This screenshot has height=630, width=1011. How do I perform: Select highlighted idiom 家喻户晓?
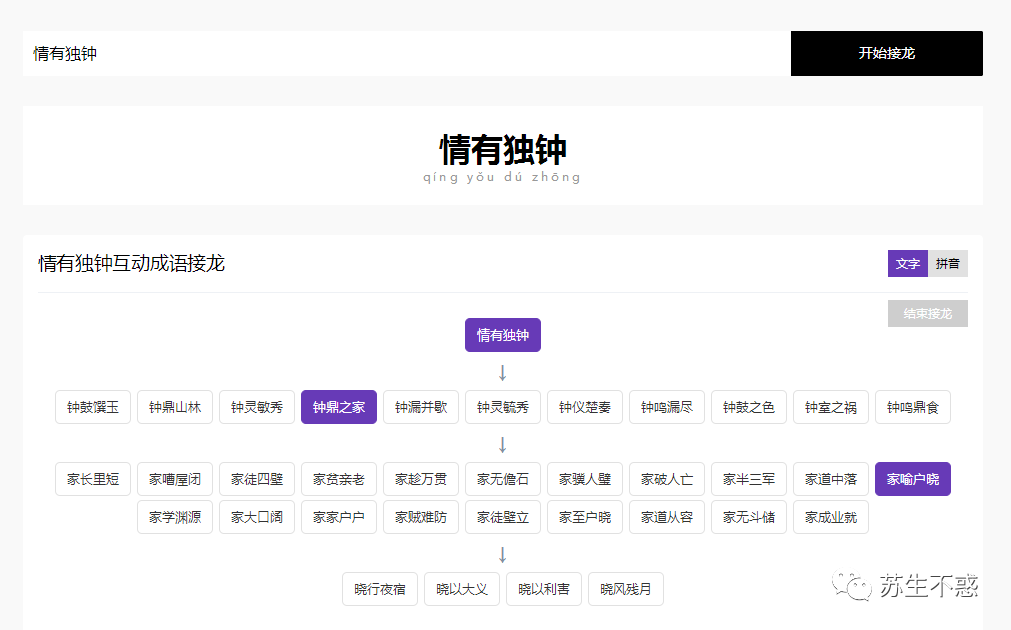913,479
